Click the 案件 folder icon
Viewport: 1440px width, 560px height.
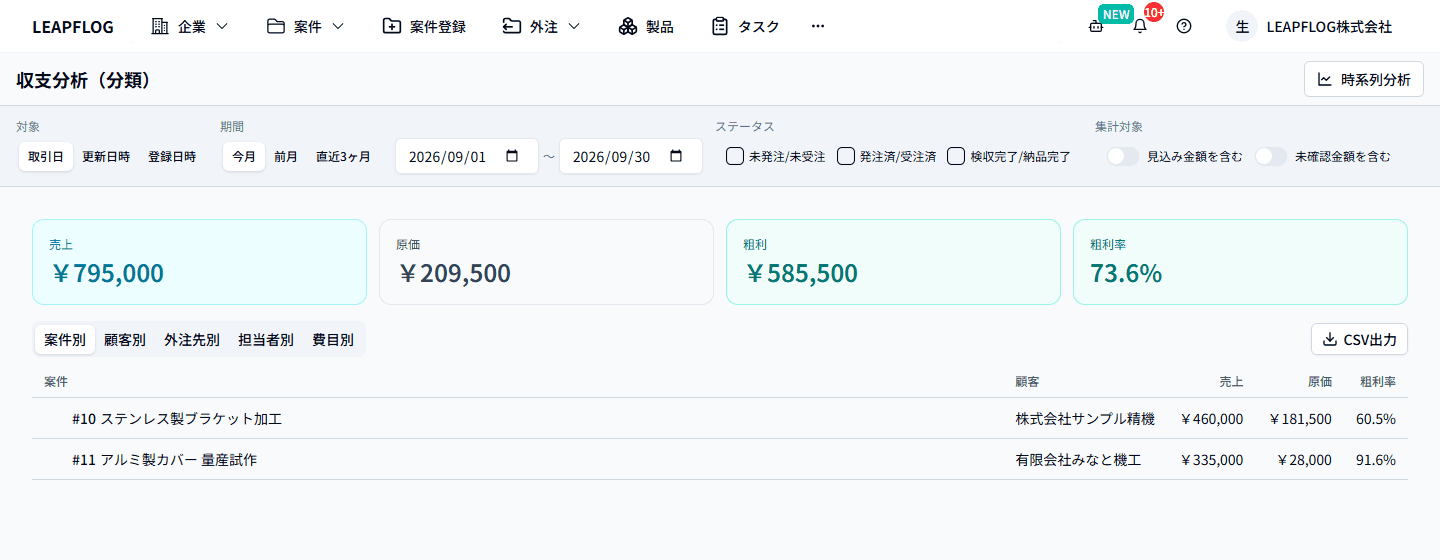[x=276, y=26]
